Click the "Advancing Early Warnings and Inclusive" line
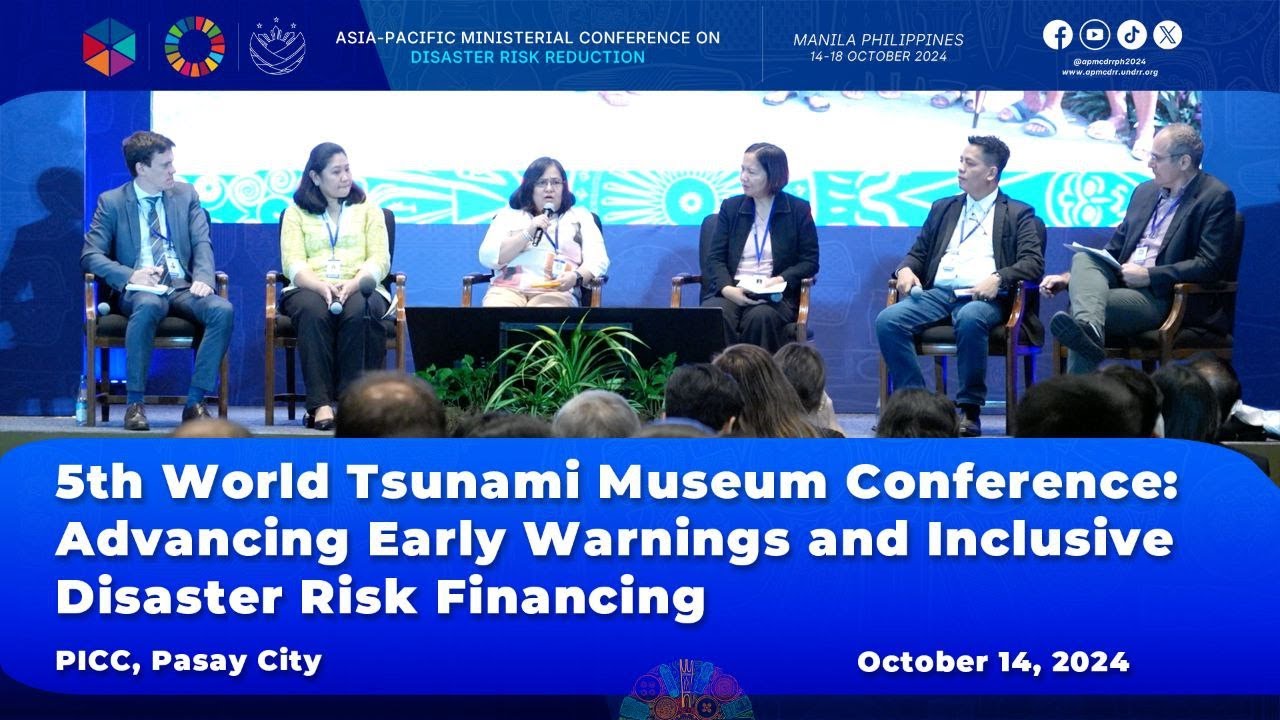 [614, 540]
